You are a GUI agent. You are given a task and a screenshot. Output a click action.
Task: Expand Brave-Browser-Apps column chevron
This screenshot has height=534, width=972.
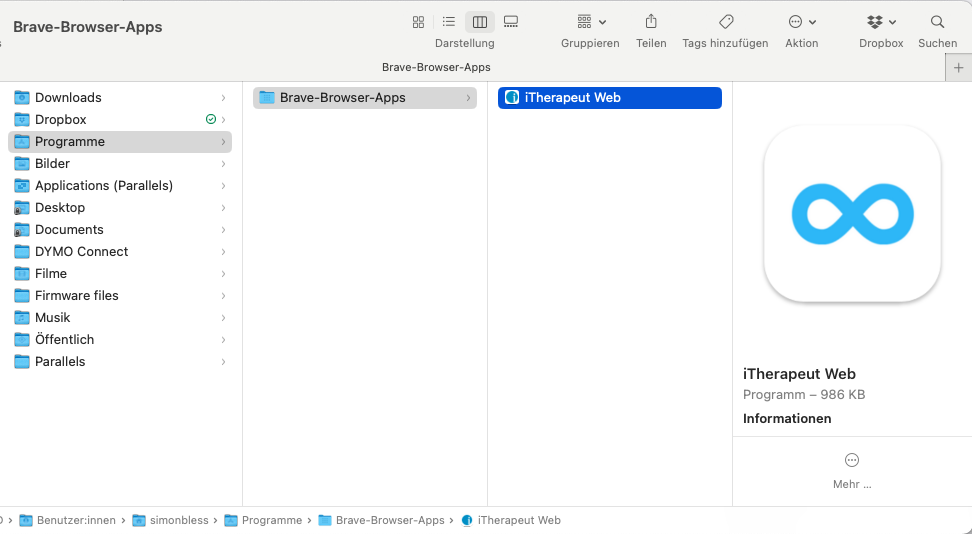(468, 98)
